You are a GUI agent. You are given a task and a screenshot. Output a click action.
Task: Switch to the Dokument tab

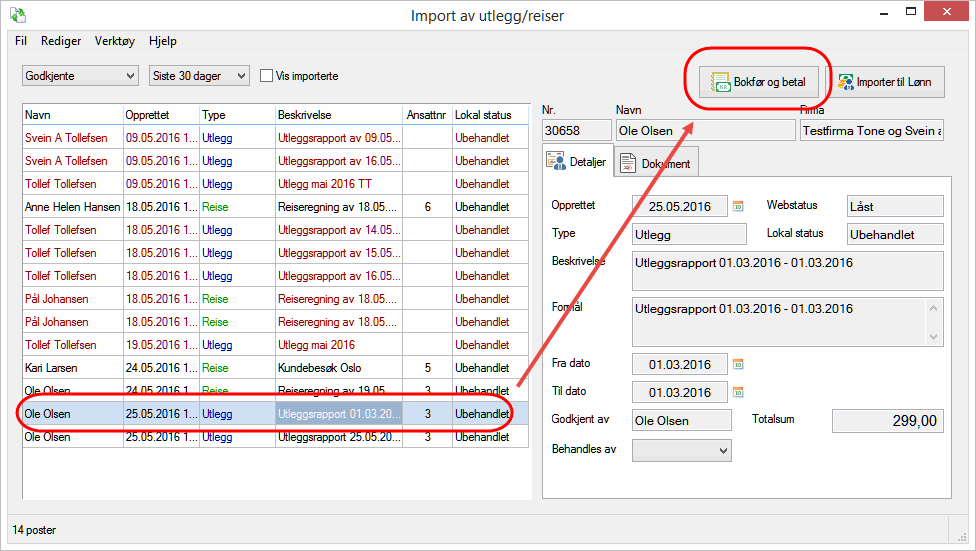click(x=656, y=162)
